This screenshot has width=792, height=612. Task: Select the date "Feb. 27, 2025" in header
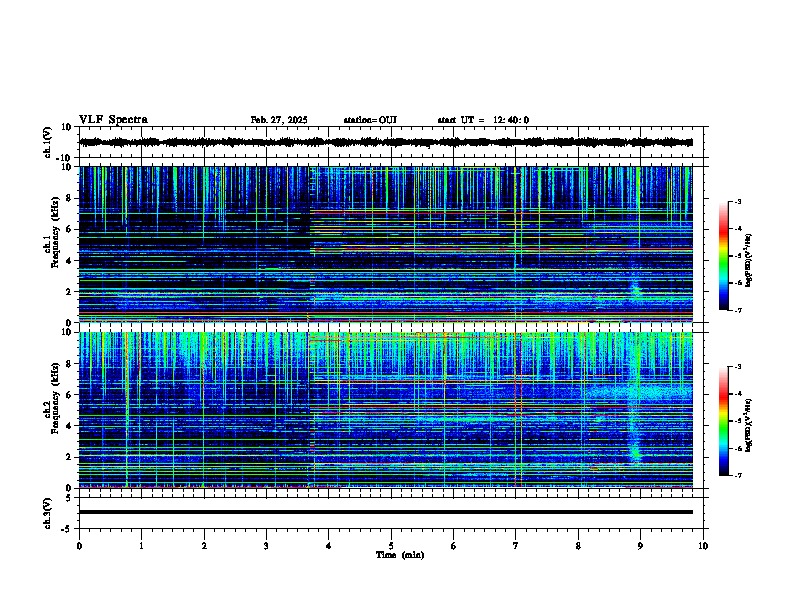click(x=279, y=120)
